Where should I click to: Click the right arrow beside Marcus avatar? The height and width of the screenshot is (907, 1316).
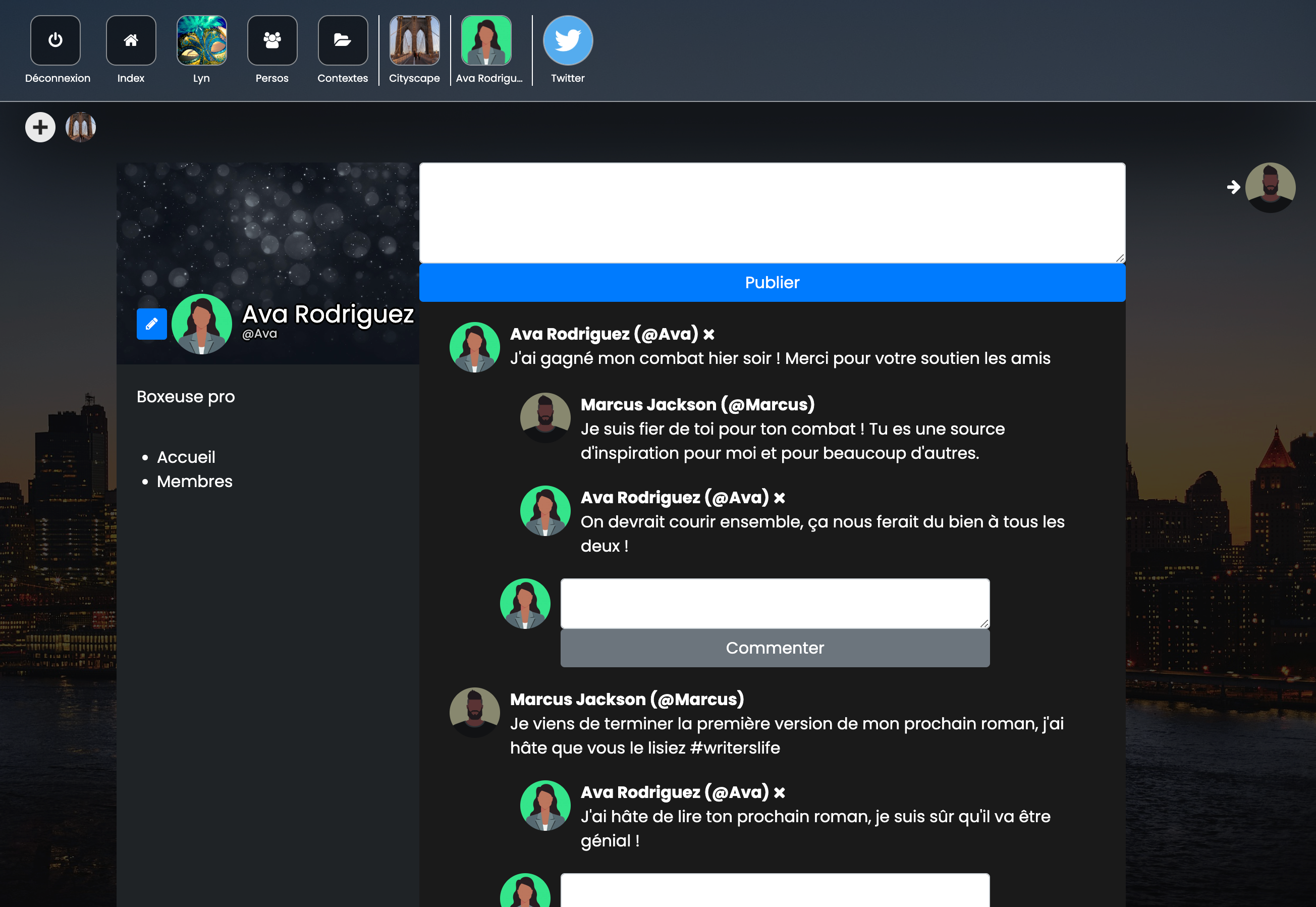[1233, 187]
